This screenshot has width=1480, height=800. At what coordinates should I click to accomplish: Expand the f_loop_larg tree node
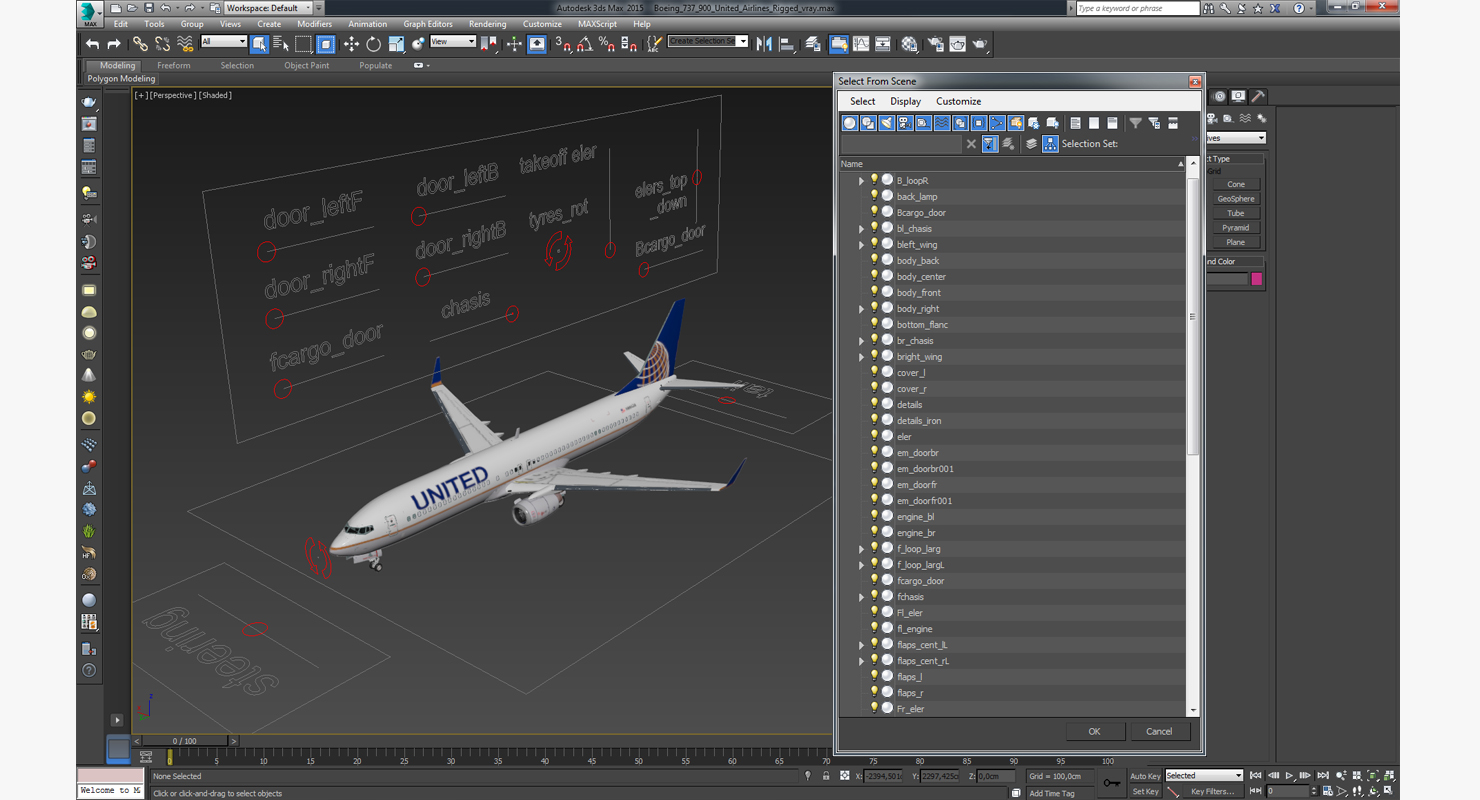coord(861,549)
